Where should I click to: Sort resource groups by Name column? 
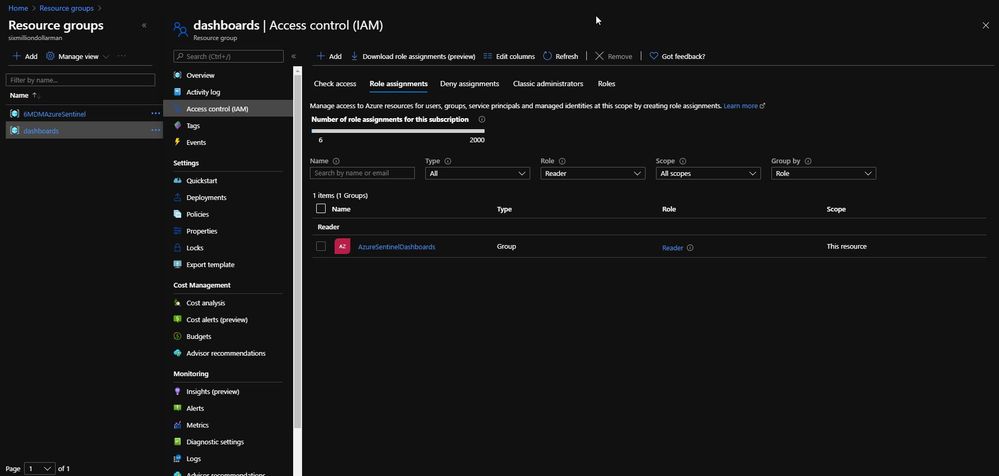(24, 95)
